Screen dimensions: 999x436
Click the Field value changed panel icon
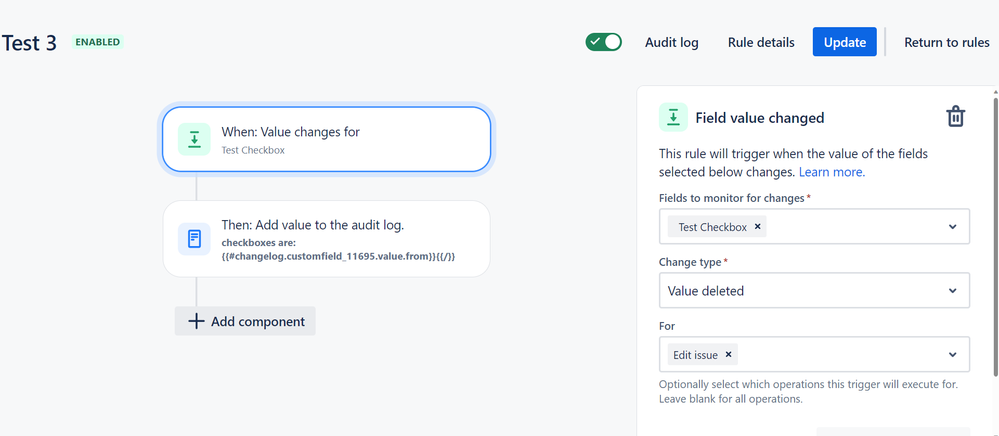673,117
